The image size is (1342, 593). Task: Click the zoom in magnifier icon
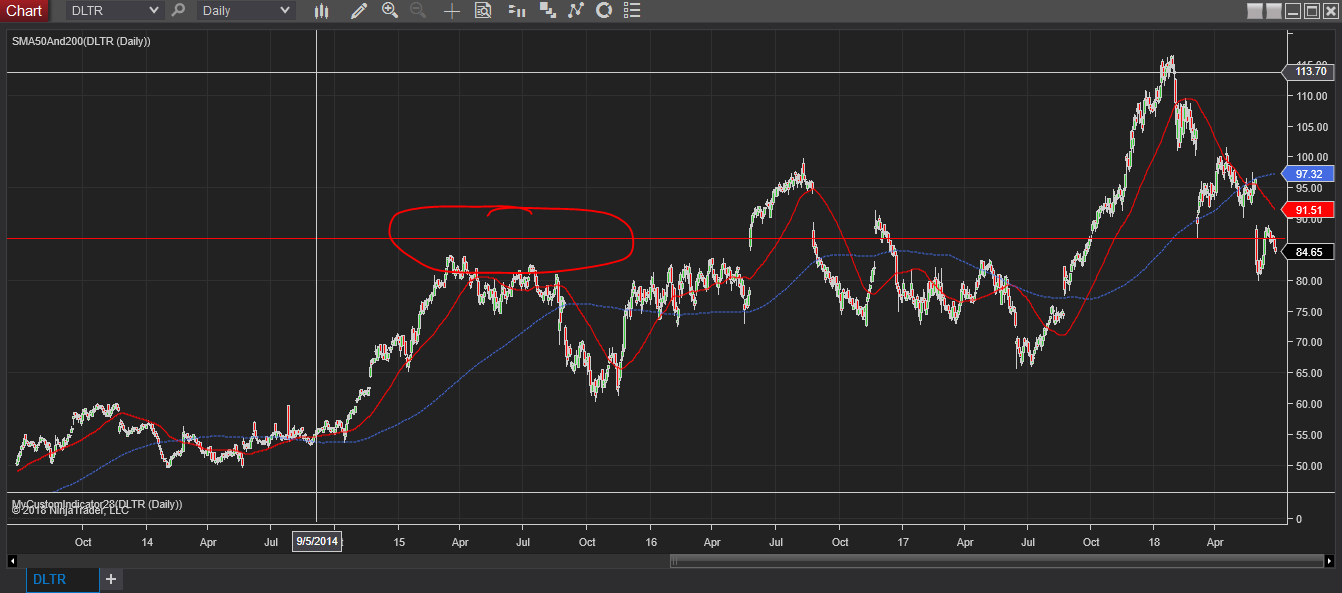tap(389, 11)
